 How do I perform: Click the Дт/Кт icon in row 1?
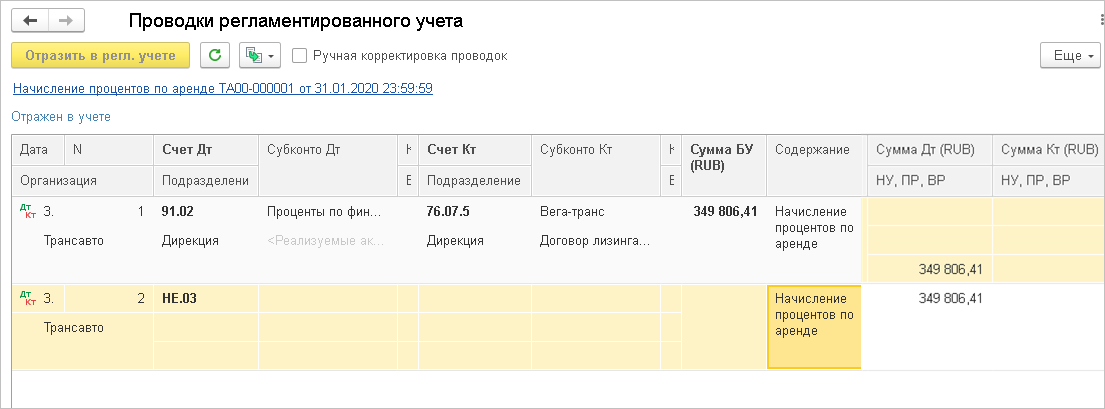[27, 211]
